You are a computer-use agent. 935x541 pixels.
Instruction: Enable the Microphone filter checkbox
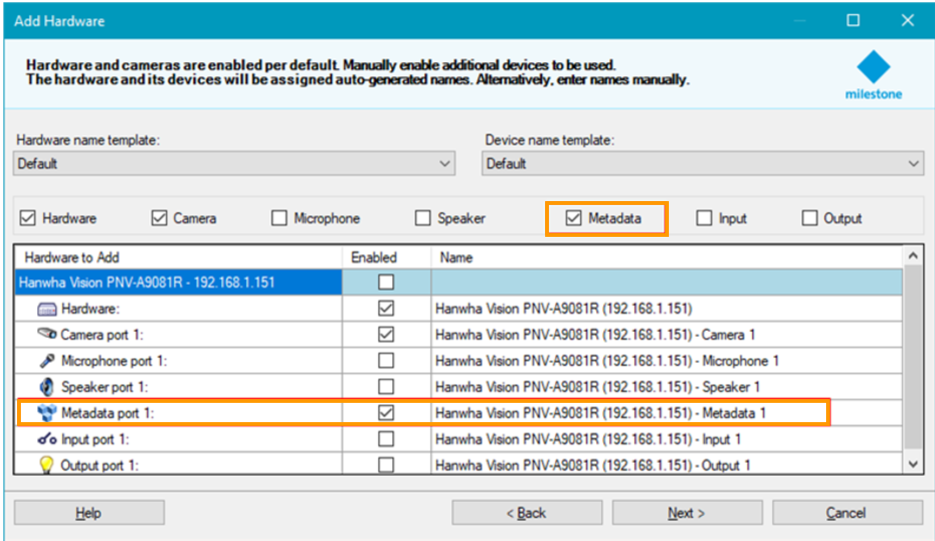(x=279, y=218)
